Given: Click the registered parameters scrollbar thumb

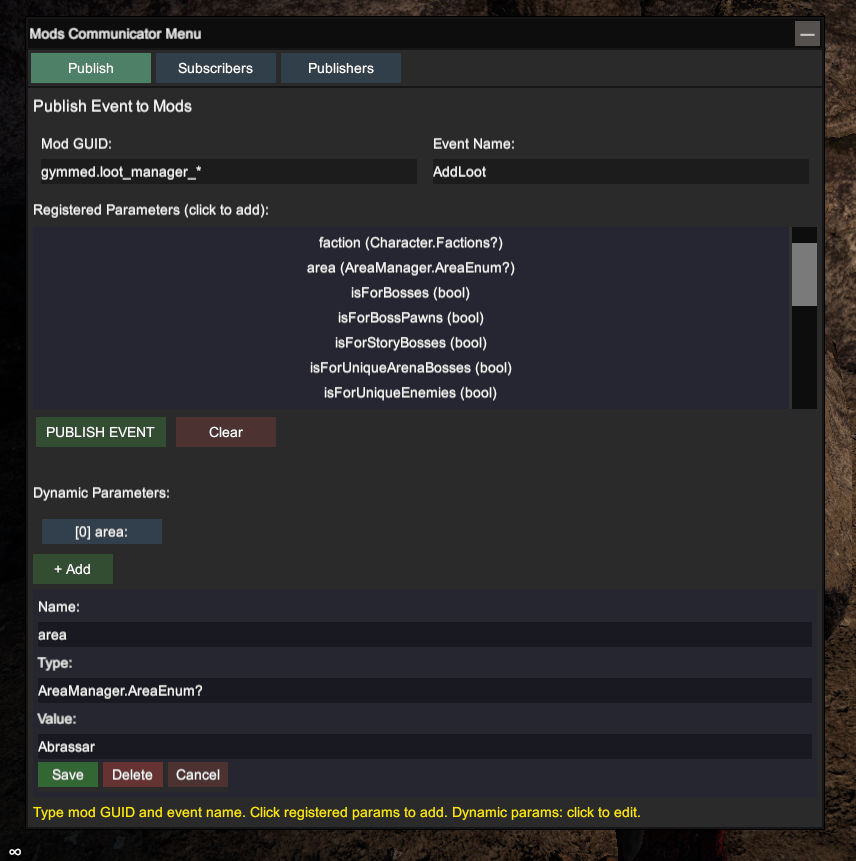Looking at the screenshot, I should click(x=804, y=274).
